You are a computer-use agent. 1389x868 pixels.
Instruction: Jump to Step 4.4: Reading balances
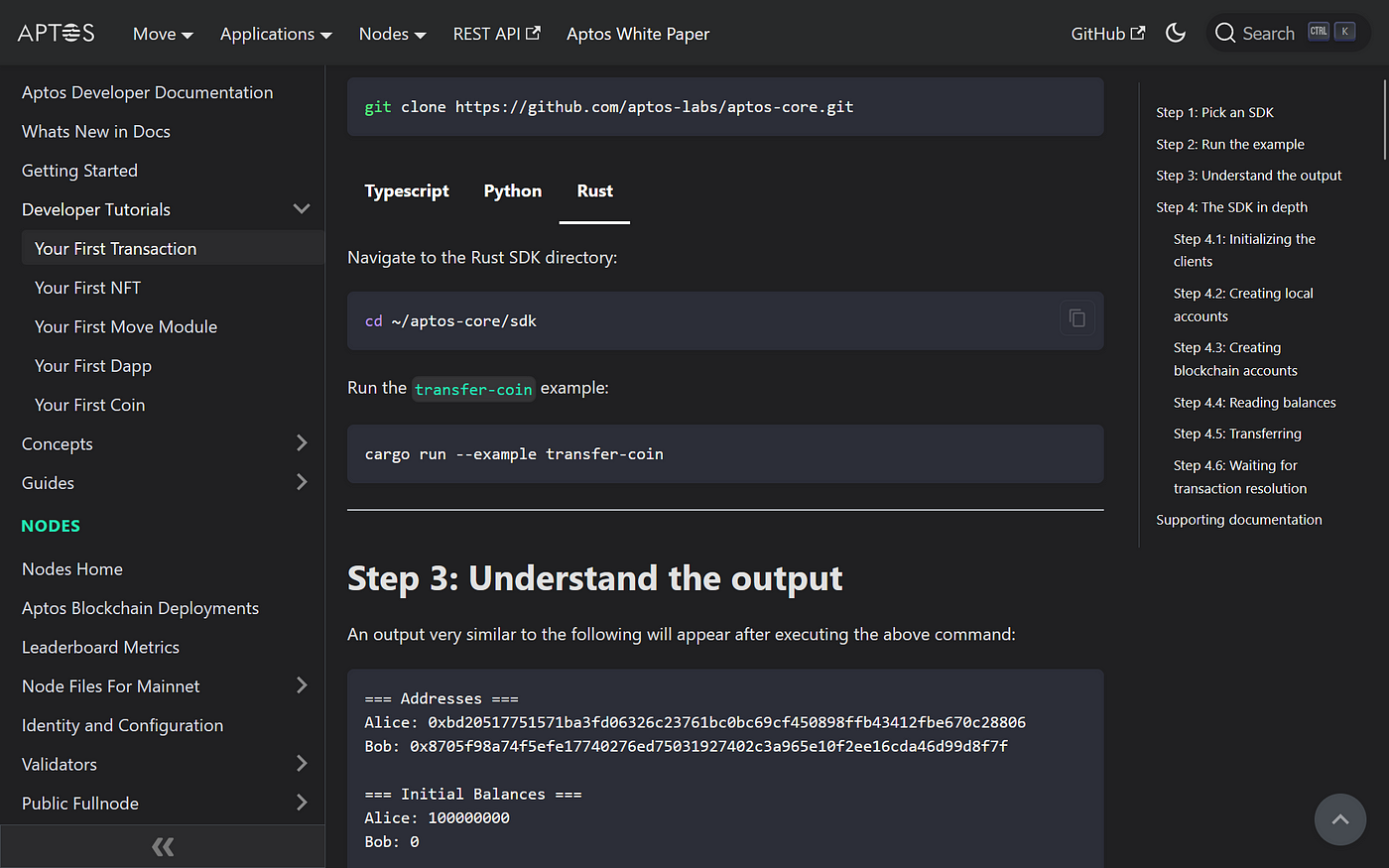[x=1254, y=402]
